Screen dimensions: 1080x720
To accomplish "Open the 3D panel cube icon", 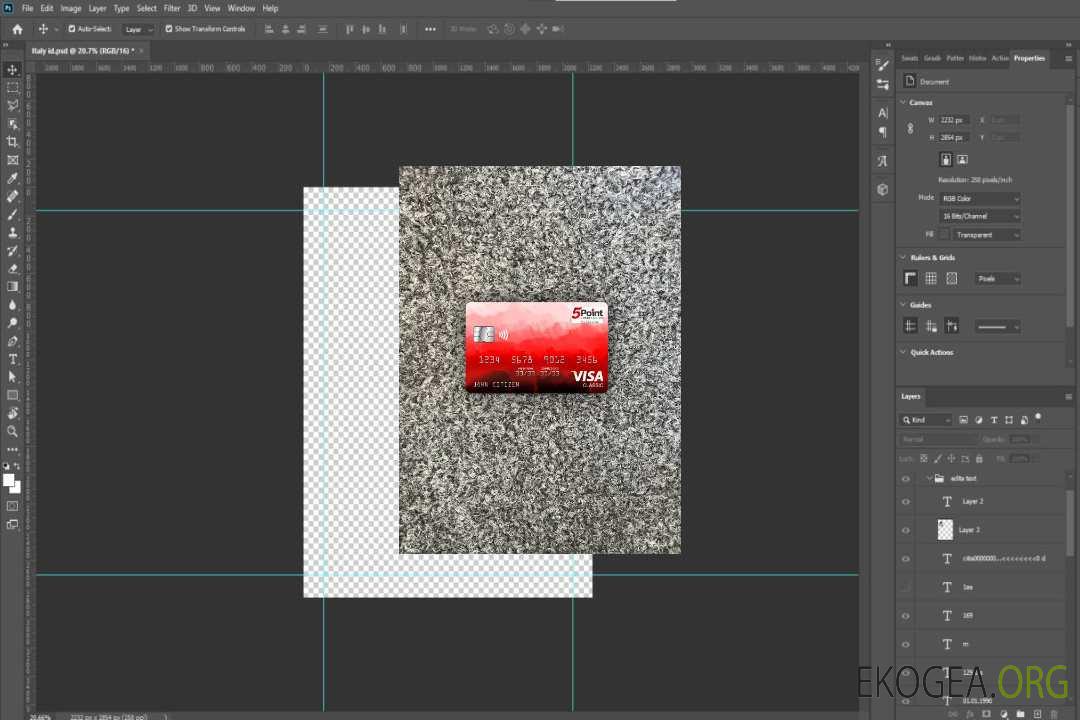I will pyautogui.click(x=882, y=189).
